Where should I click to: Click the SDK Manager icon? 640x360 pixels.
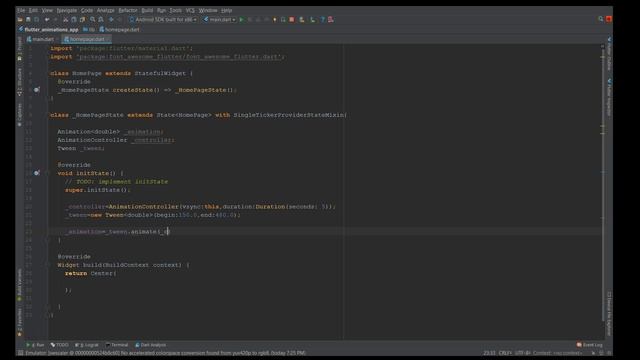(x=313, y=20)
